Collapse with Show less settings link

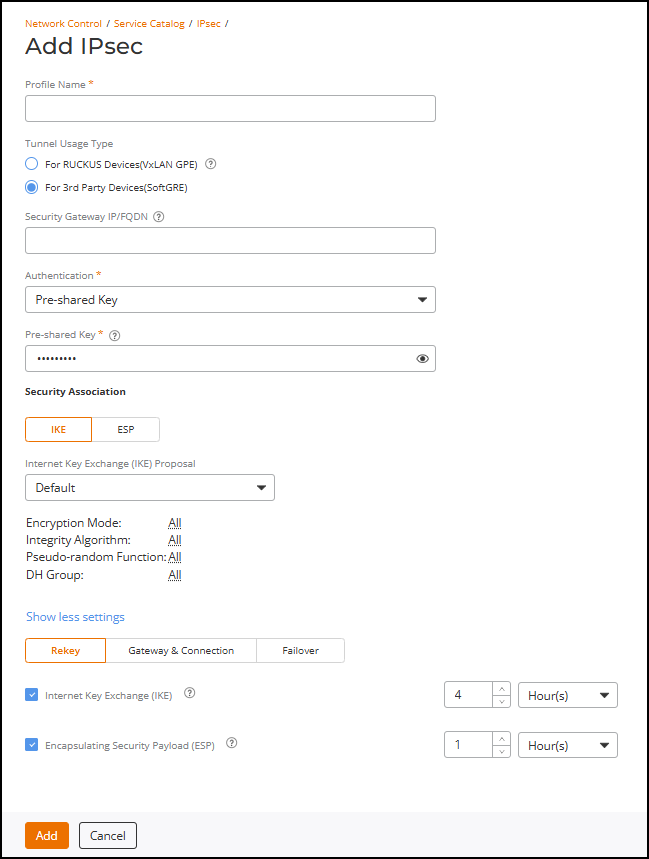pyautogui.click(x=75, y=617)
